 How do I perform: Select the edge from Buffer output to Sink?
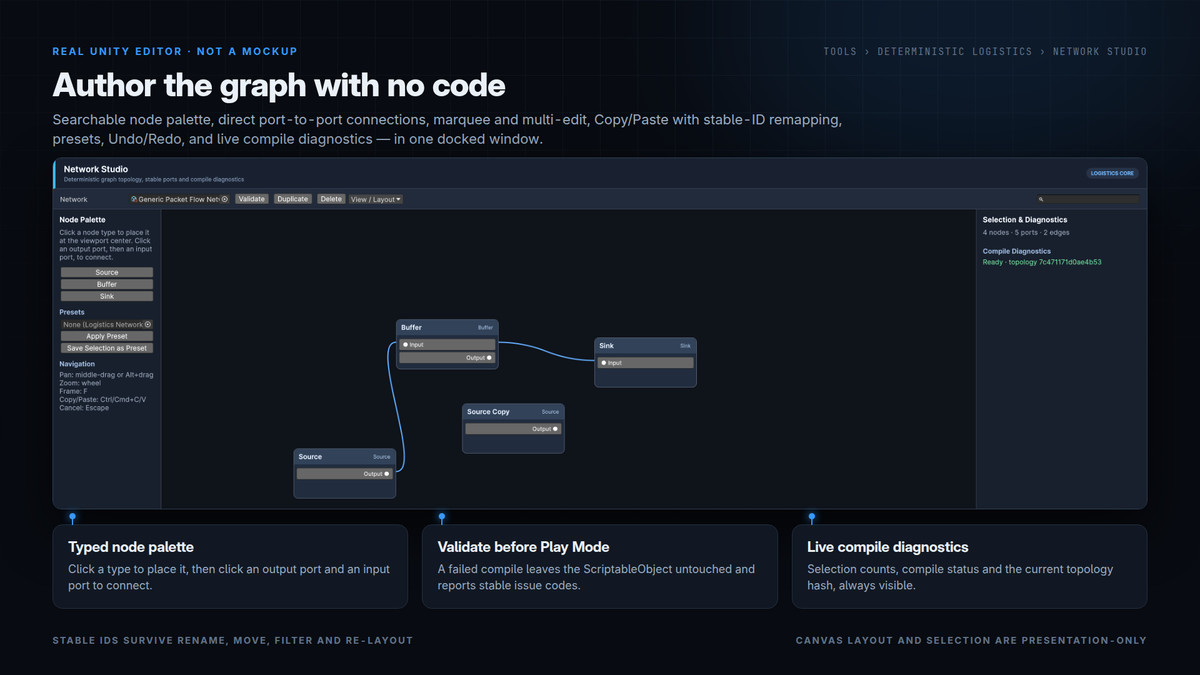[546, 349]
